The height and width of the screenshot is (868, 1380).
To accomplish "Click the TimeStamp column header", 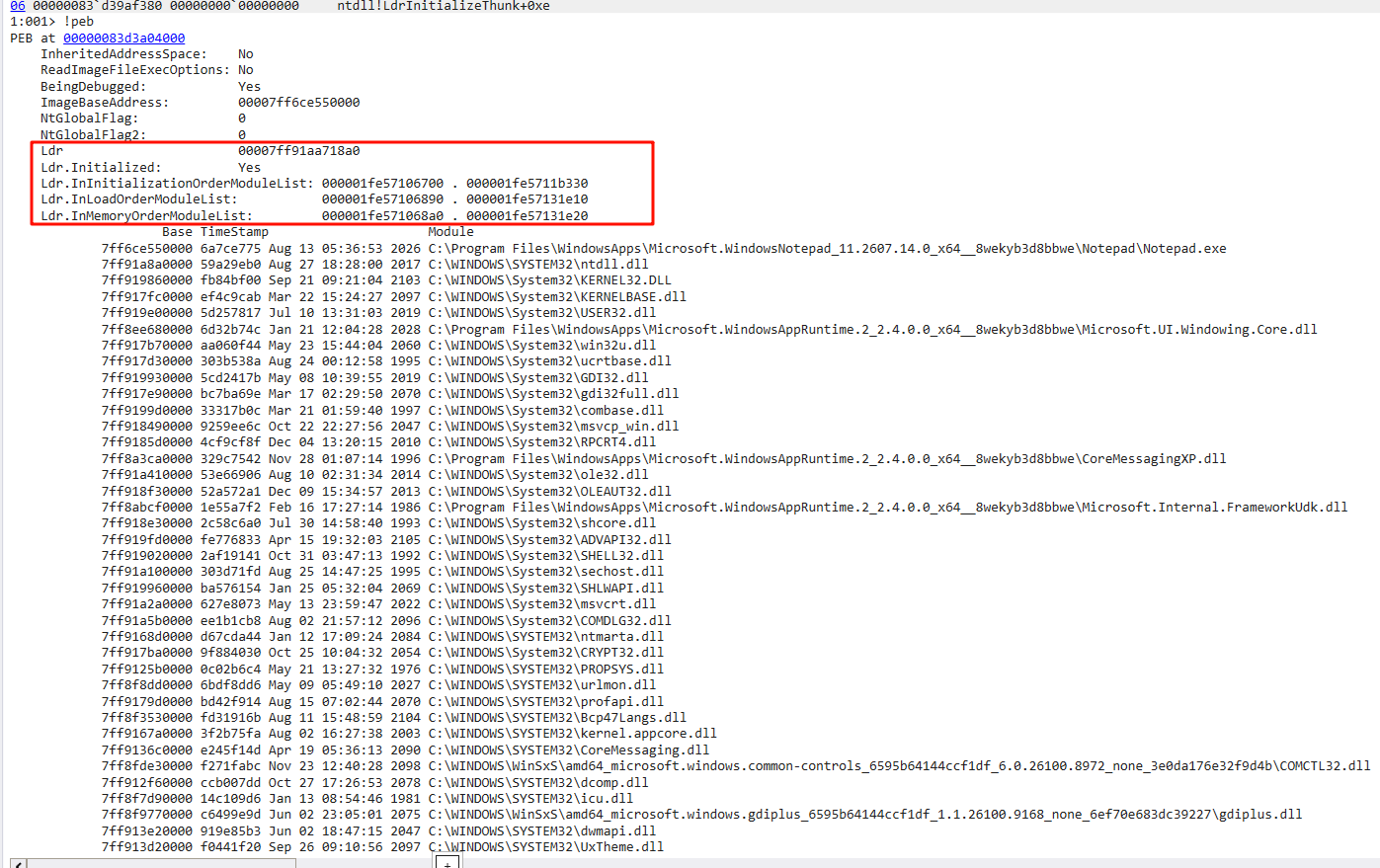I will (234, 232).
